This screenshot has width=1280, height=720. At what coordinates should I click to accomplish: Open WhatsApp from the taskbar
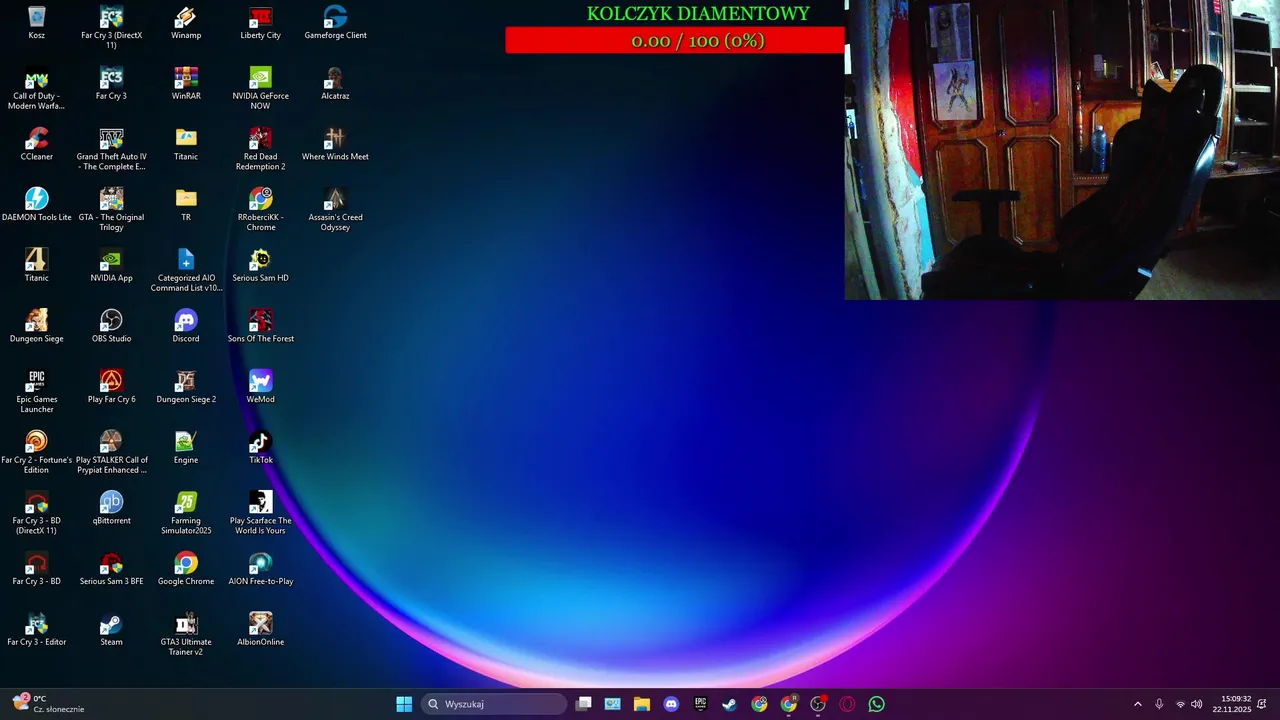click(x=877, y=704)
